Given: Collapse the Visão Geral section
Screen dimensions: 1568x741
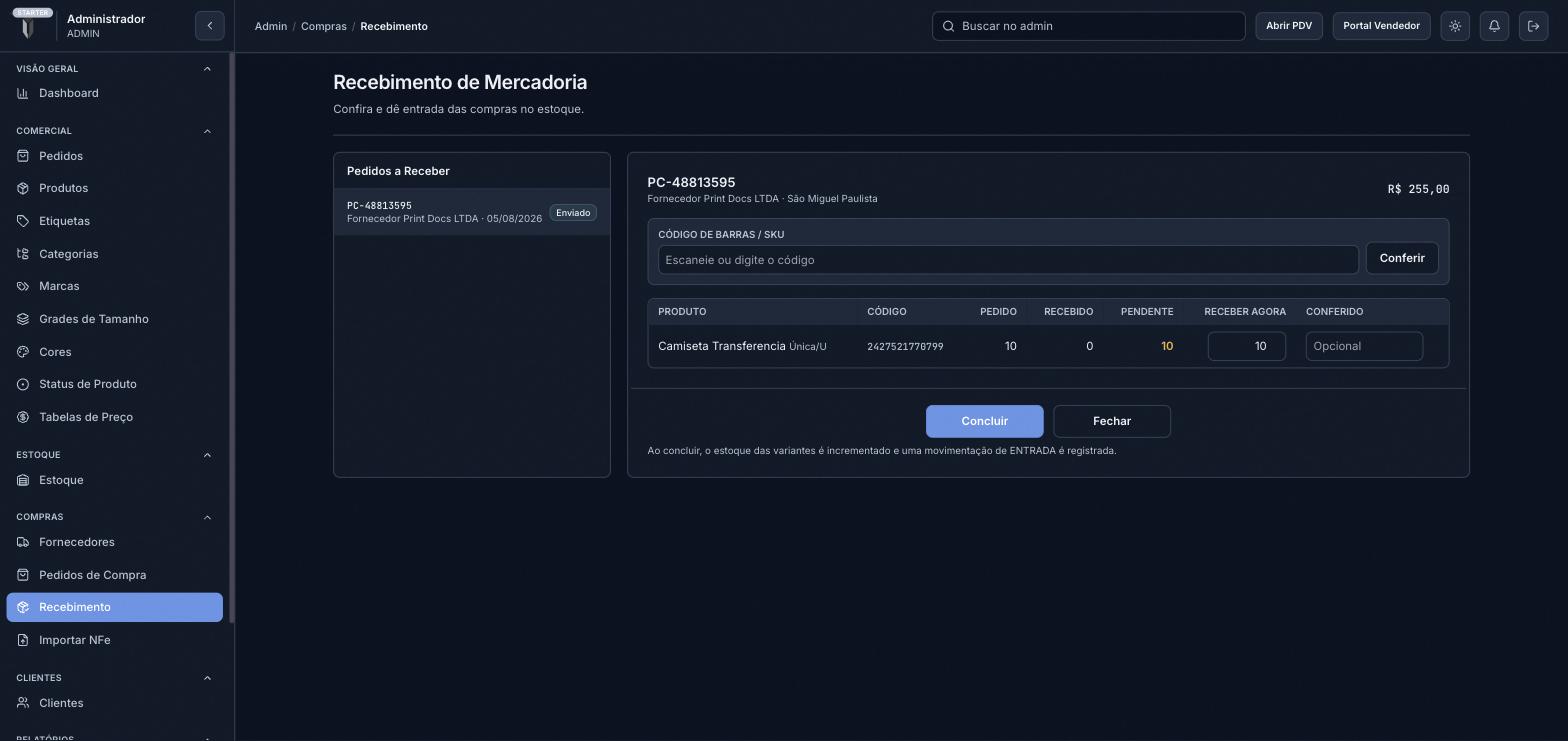Looking at the screenshot, I should (207, 69).
